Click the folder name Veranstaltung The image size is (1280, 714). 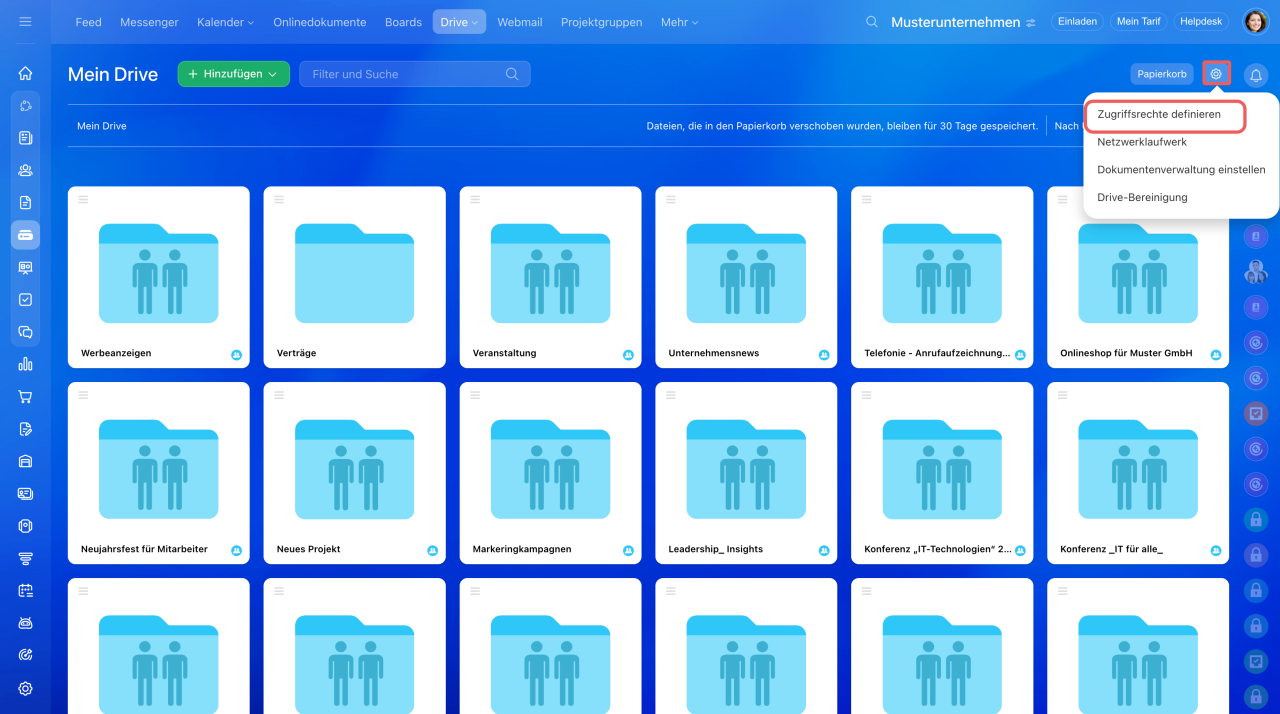tap(504, 353)
